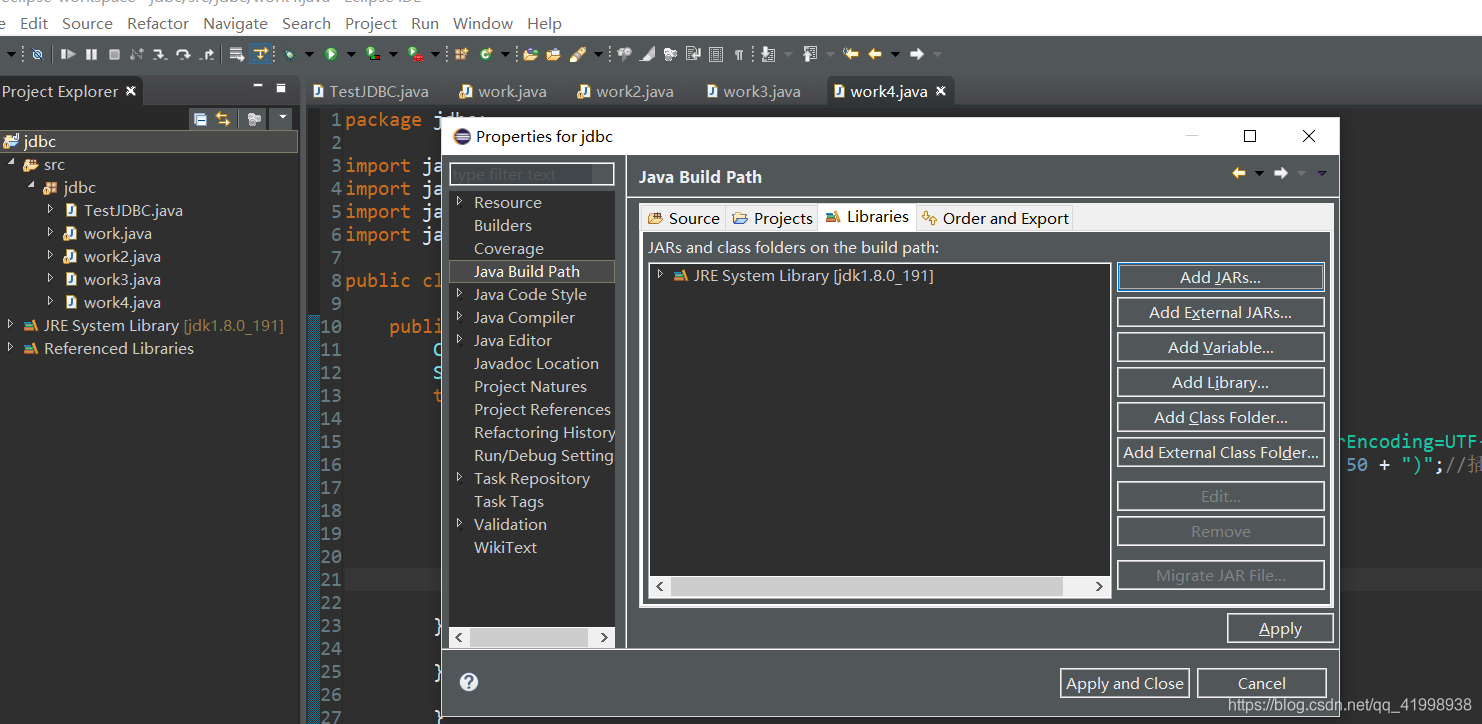Click the type filter text field
Viewport: 1482px width, 724px height.
pos(532,174)
